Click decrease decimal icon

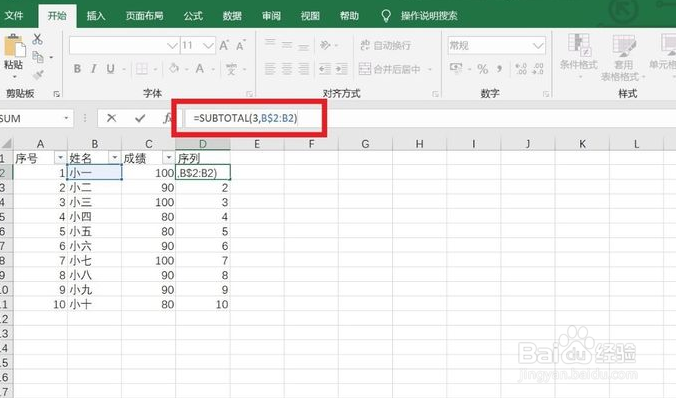(x=538, y=69)
